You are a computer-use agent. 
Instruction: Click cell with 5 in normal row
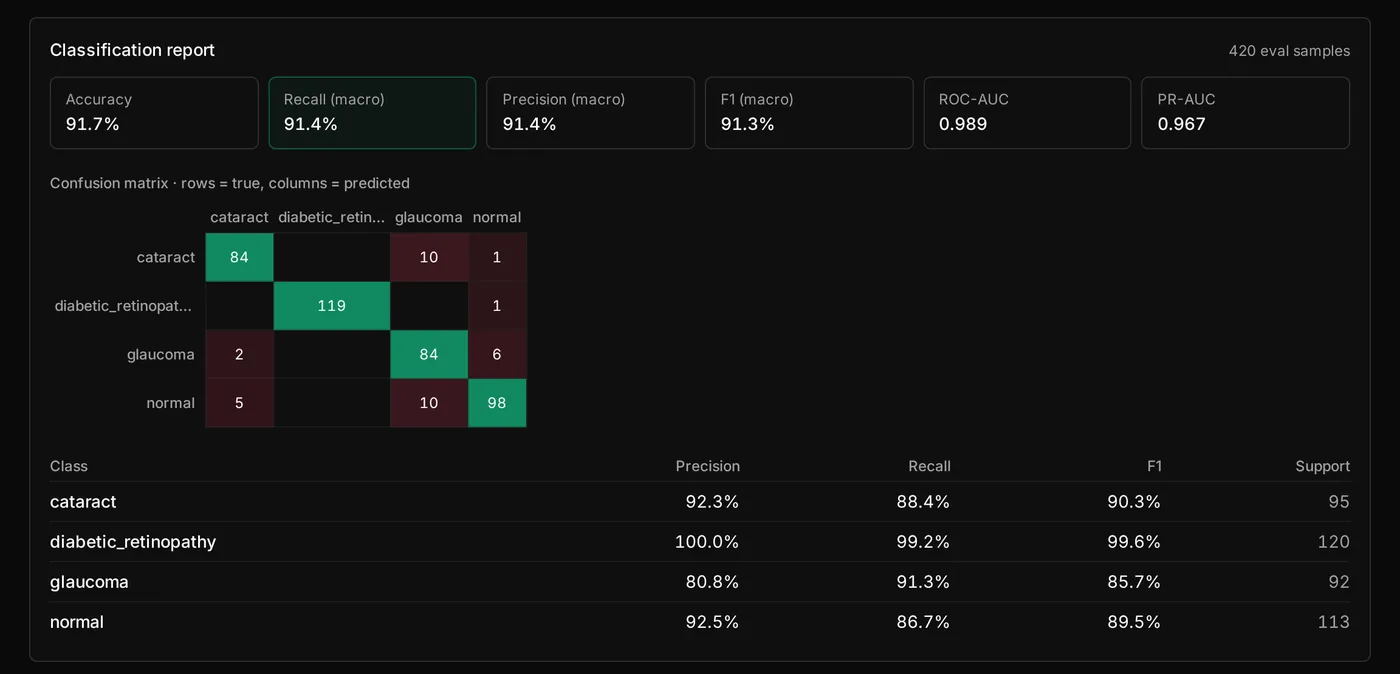click(x=239, y=403)
